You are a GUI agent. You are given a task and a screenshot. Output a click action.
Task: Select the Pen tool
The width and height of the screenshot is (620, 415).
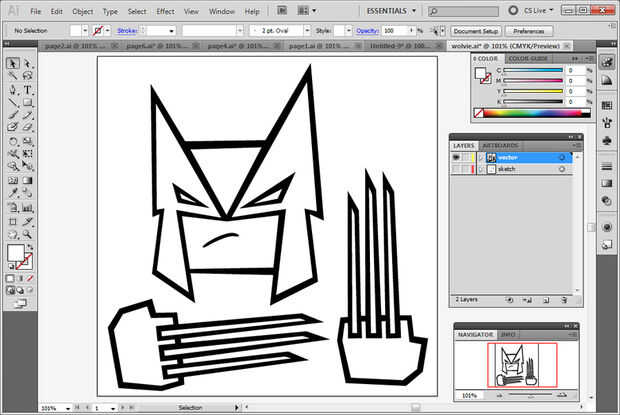click(x=13, y=89)
